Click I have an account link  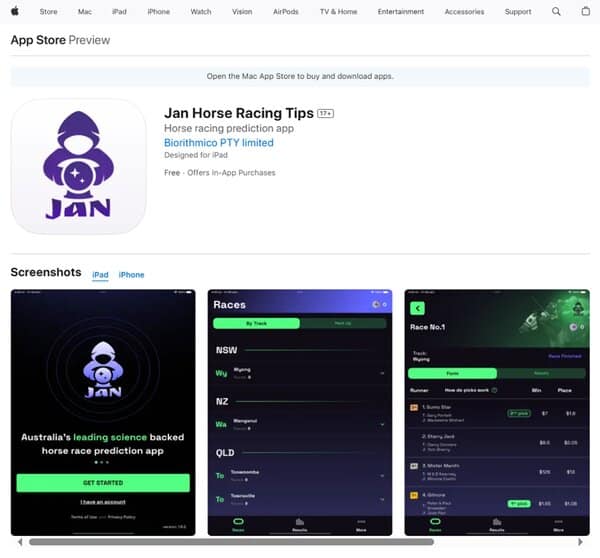[103, 502]
